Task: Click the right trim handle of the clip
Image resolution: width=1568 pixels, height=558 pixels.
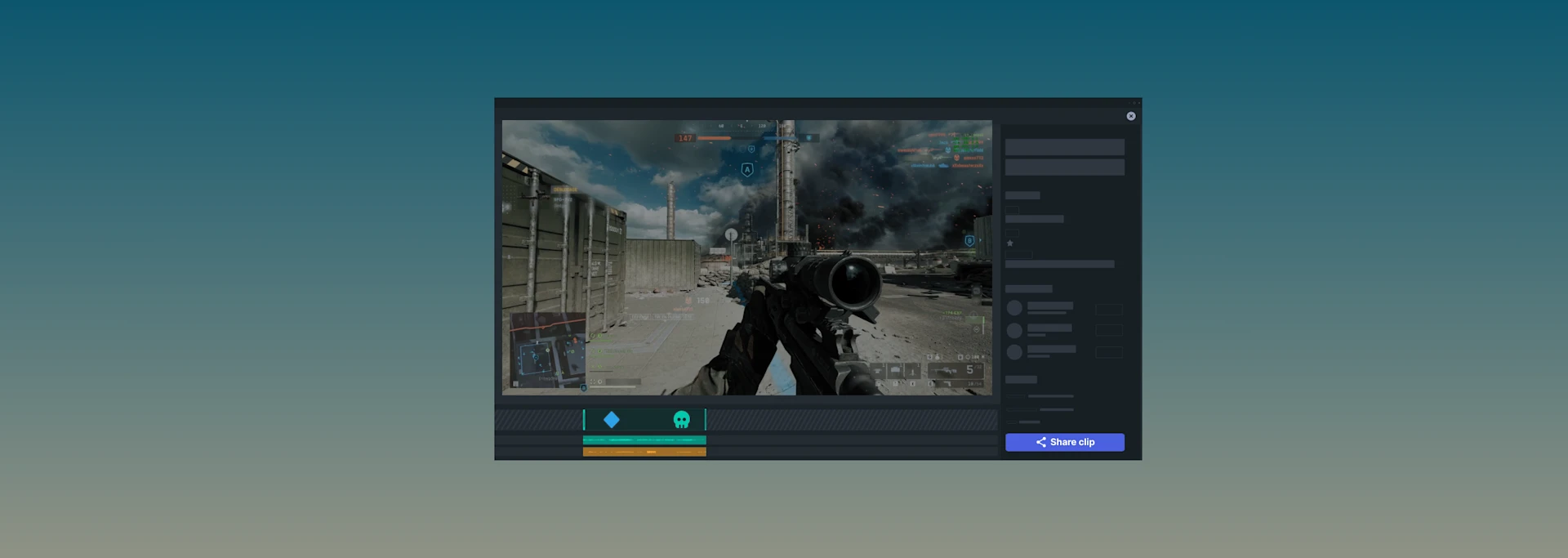Action: (706, 420)
